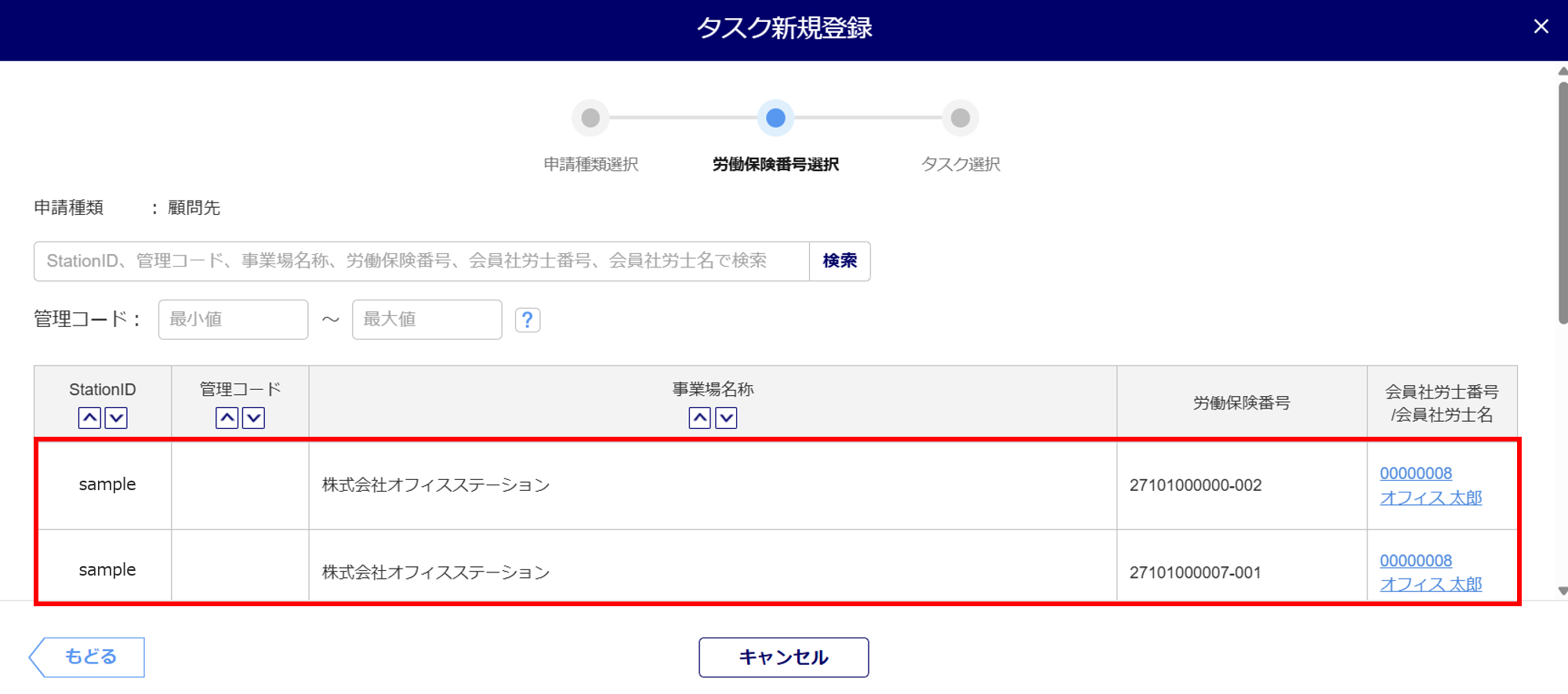This screenshot has width=1568, height=694.
Task: Open 00000008 link in the first row
Action: (1415, 474)
